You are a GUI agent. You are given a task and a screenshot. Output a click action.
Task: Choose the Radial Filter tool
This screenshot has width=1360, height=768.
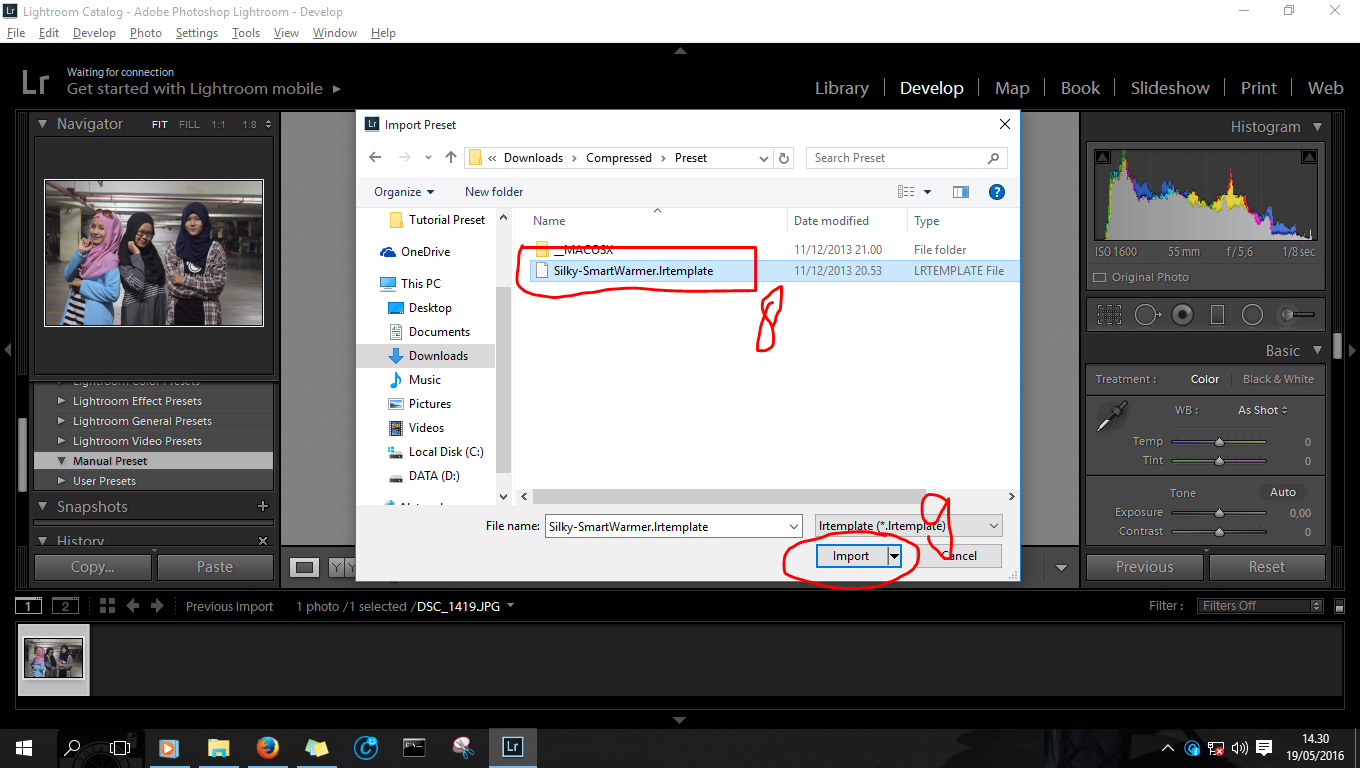pos(1252,315)
